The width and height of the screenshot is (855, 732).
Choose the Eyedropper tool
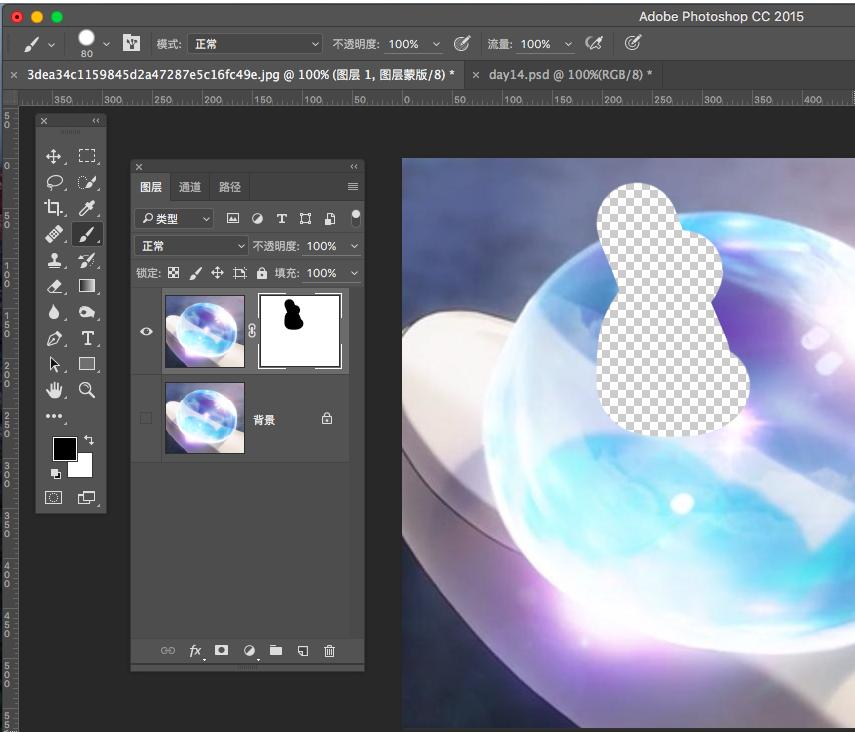click(x=87, y=208)
